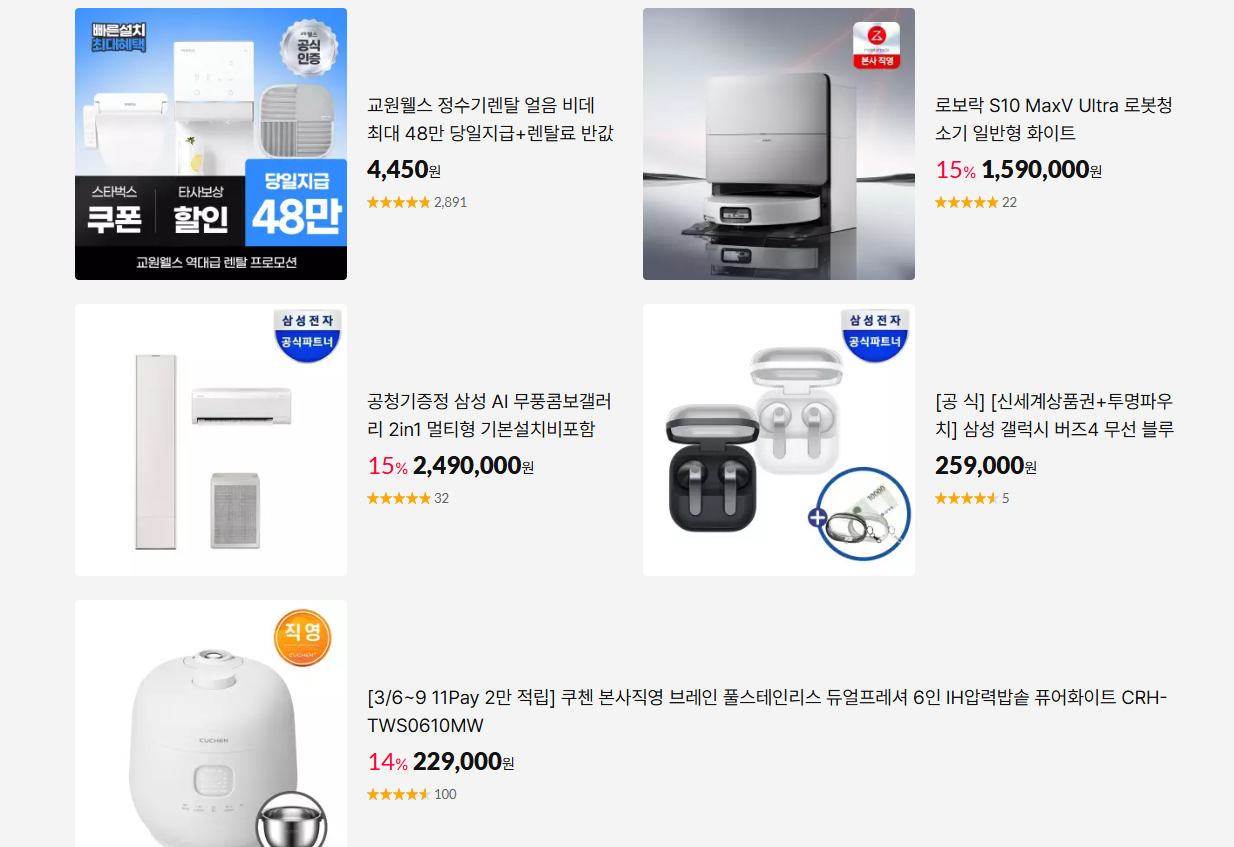Click the star rating showing 100 reviews

[x=412, y=794]
